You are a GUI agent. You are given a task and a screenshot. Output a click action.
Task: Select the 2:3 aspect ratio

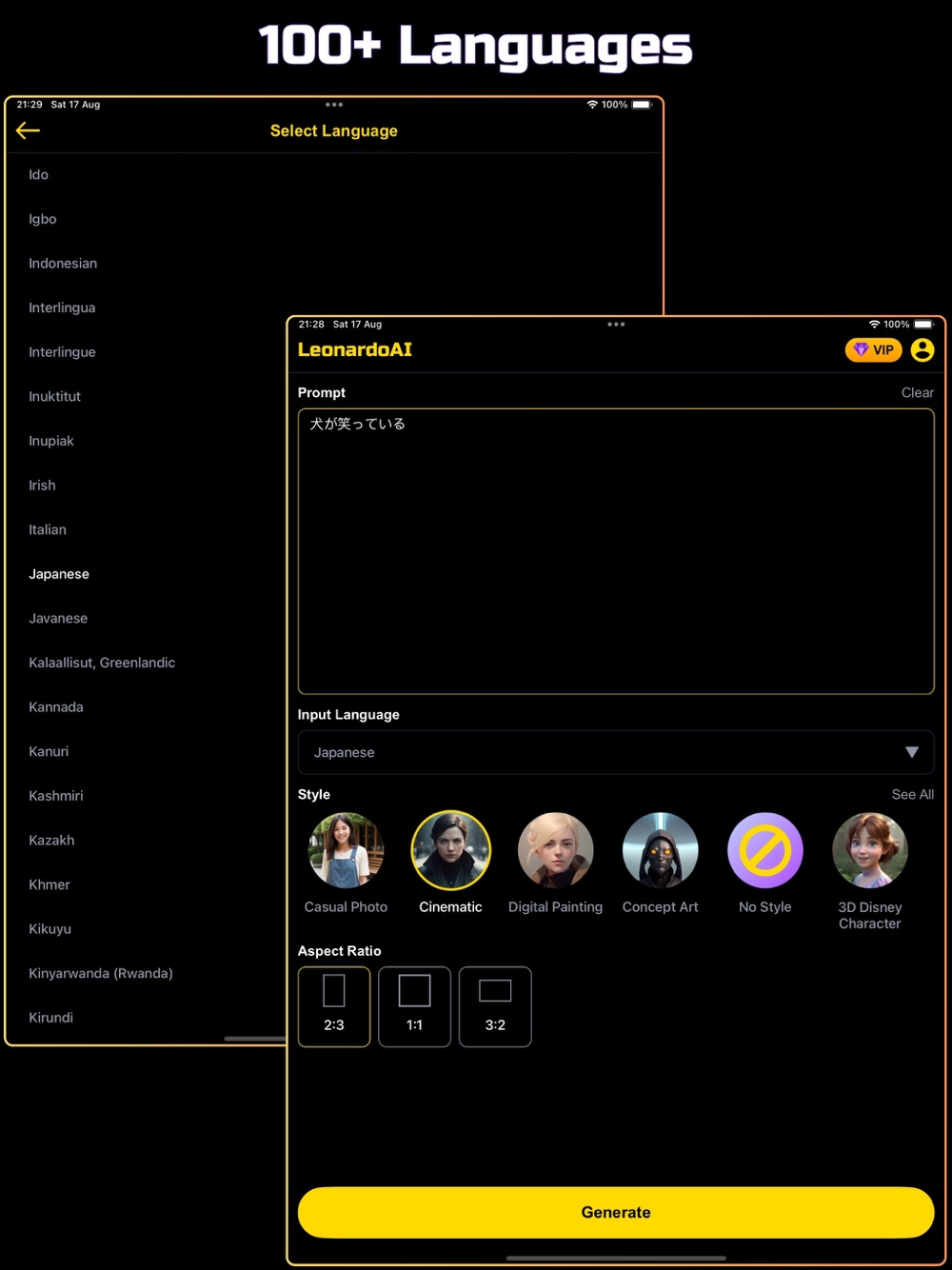tap(334, 1007)
